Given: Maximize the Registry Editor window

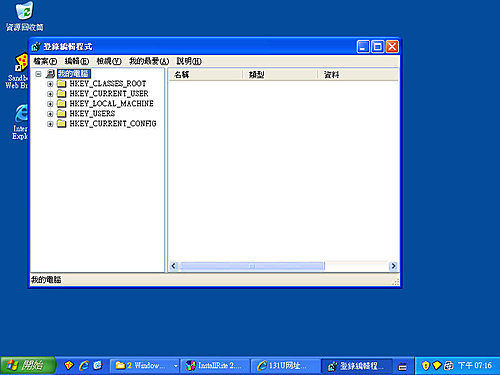Looking at the screenshot, I should (x=378, y=47).
